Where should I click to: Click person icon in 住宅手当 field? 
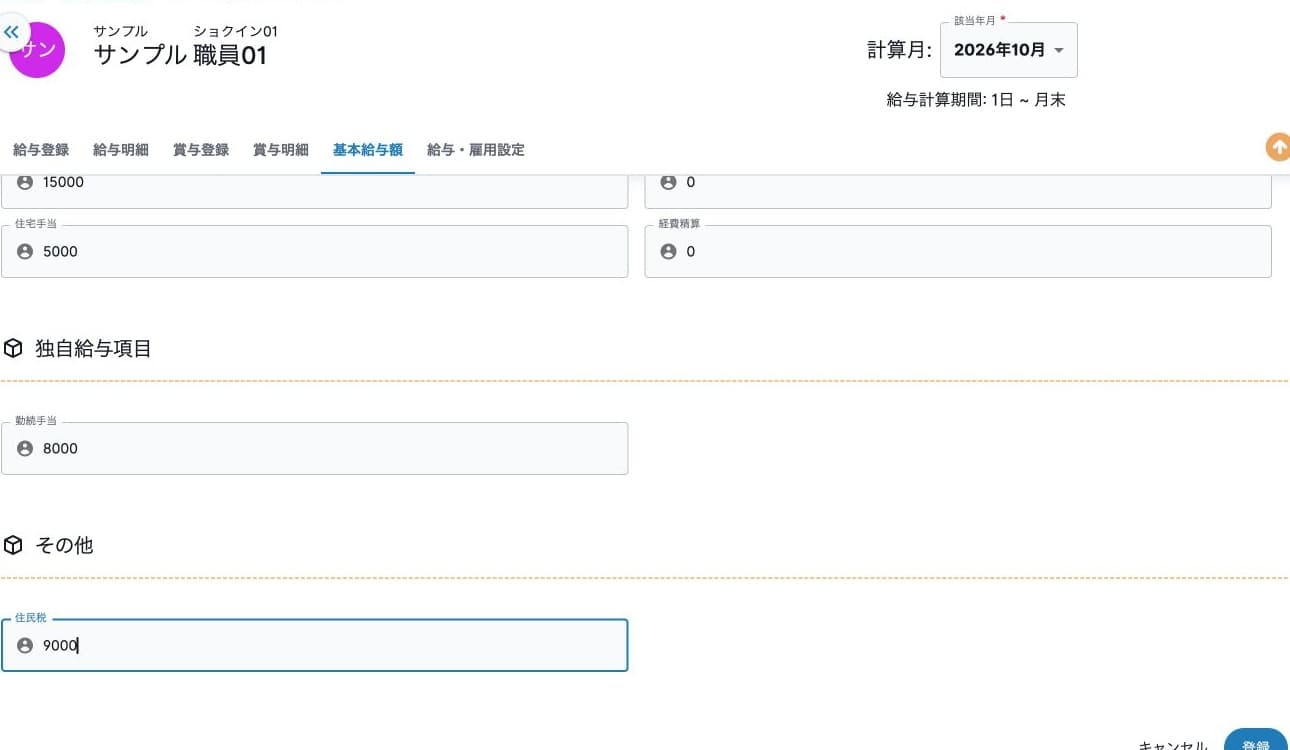tap(26, 252)
